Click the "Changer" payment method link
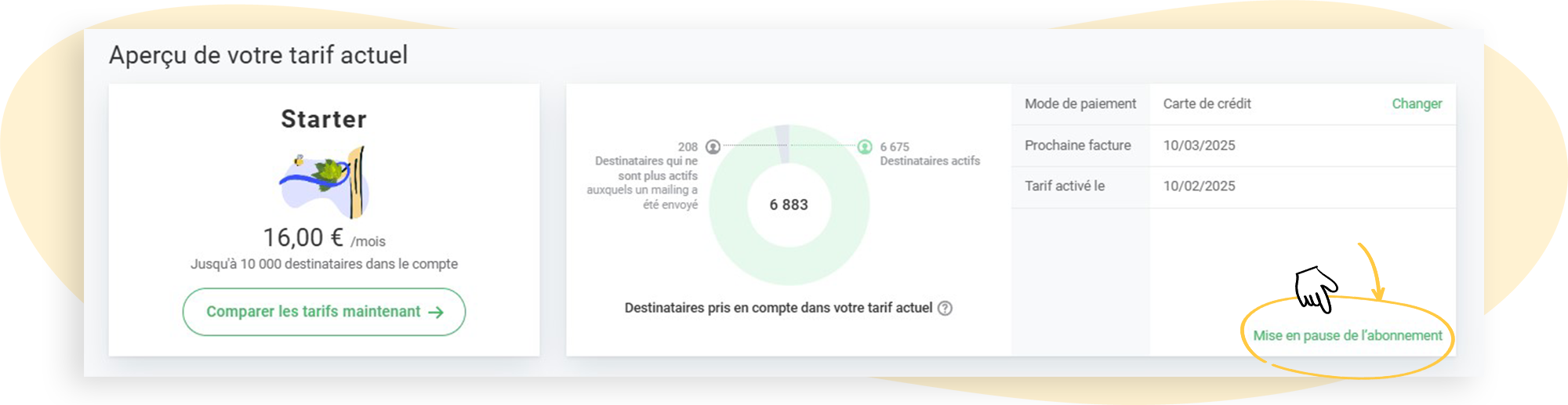The height and width of the screenshot is (405, 1568). 1417,103
